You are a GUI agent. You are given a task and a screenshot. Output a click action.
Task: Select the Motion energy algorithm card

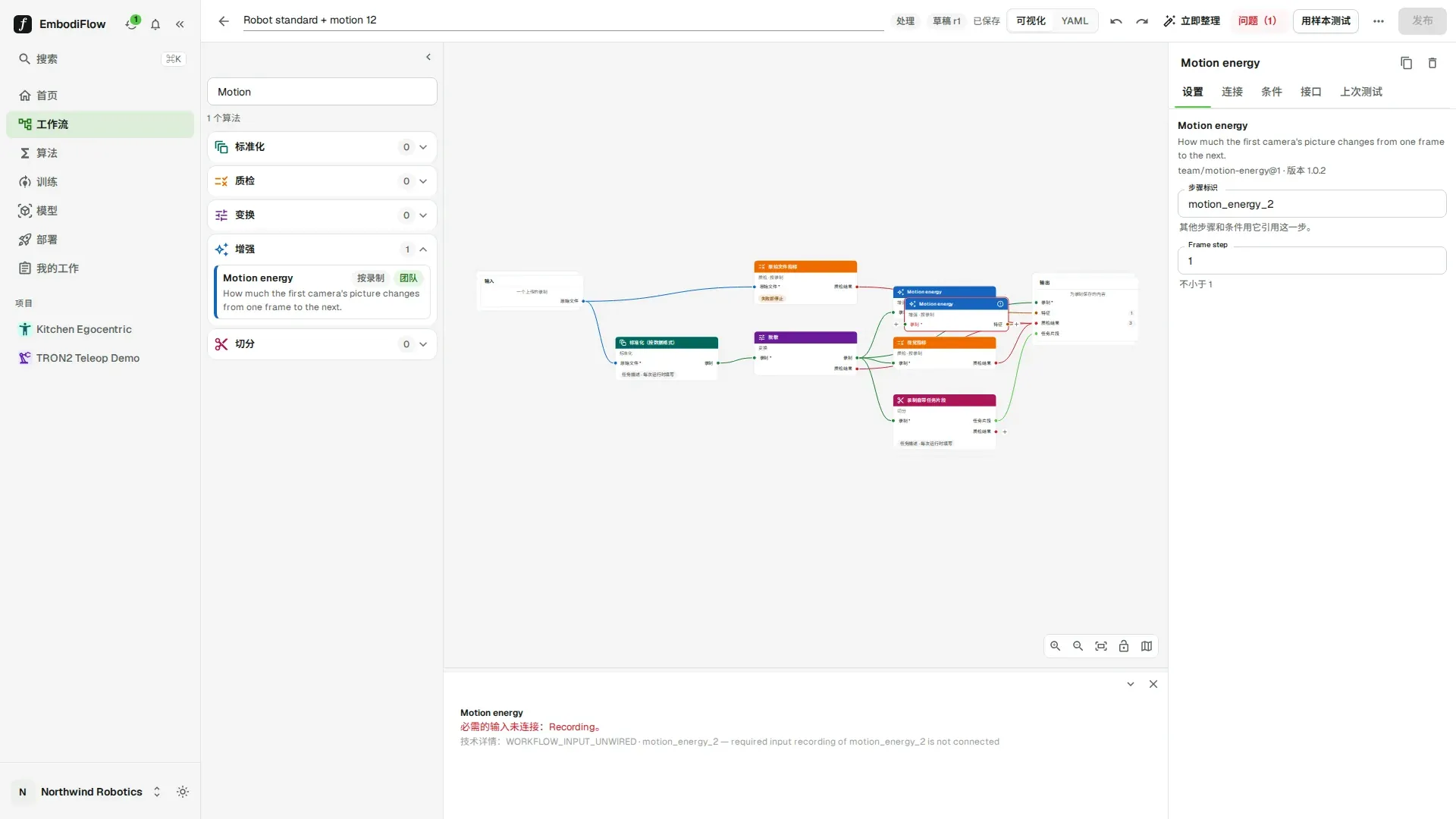coord(322,293)
